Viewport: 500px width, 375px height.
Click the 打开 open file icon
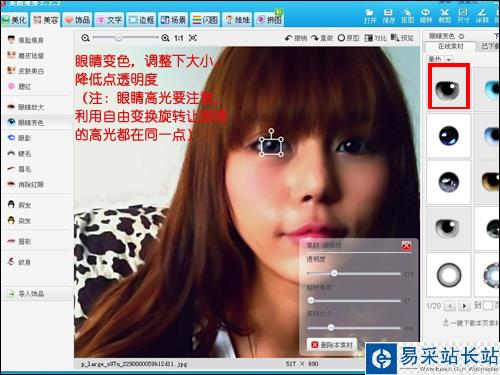[x=370, y=16]
